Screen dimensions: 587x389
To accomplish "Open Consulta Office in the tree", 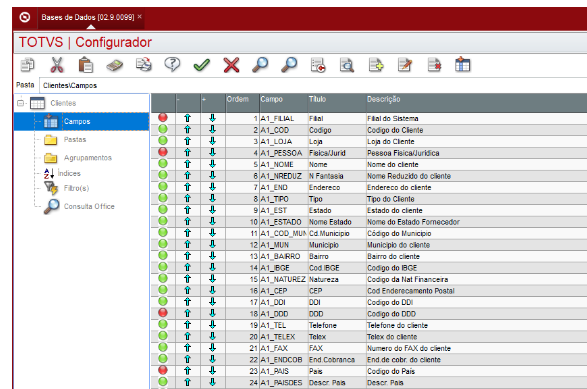I will point(89,206).
